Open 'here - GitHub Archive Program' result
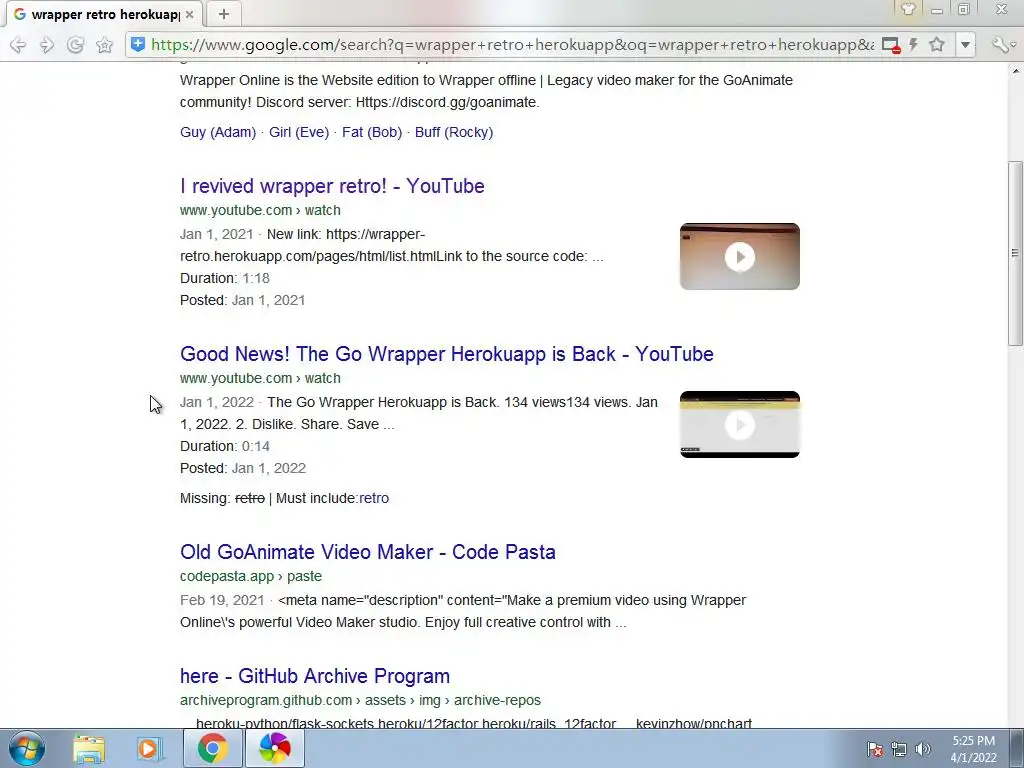This screenshot has height=768, width=1024. (315, 676)
